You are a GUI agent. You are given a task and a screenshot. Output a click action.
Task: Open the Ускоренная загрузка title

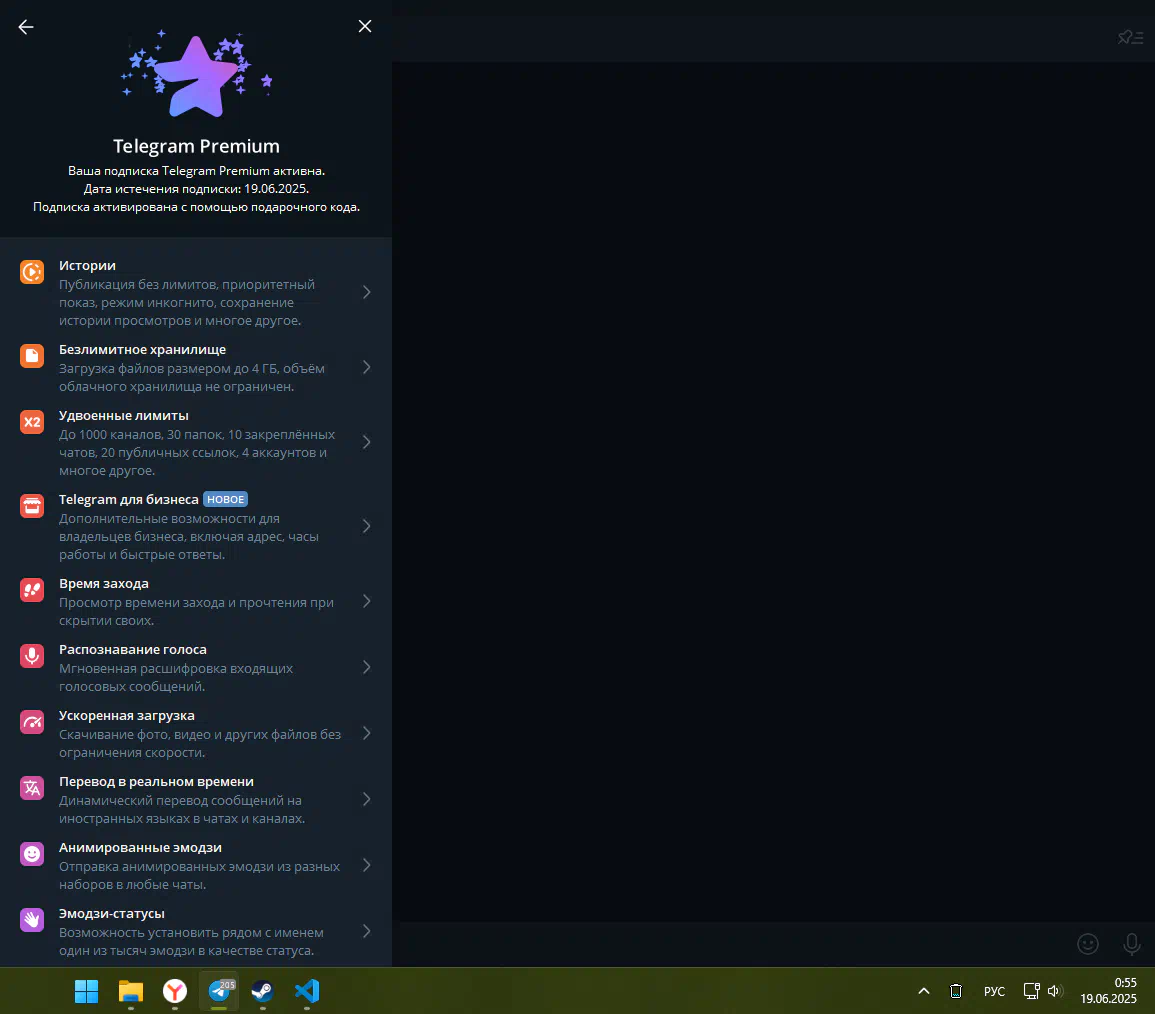127,716
